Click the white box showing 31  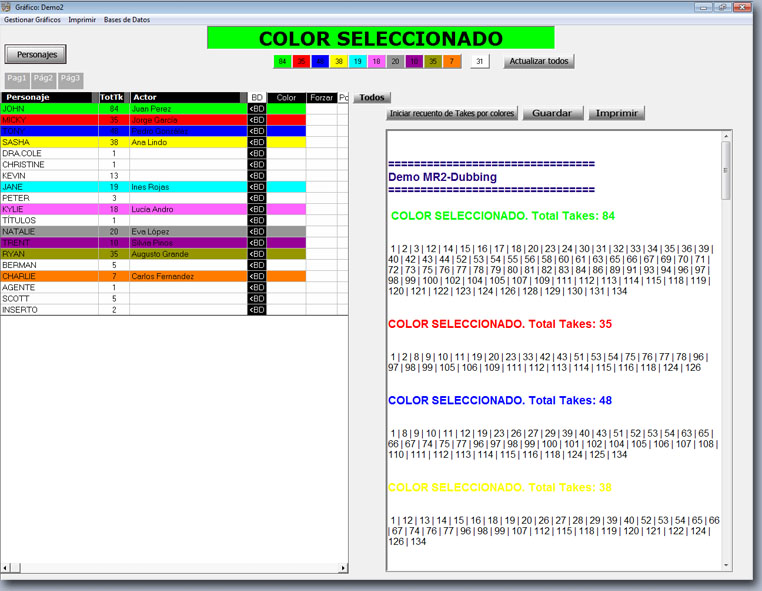tap(480, 61)
